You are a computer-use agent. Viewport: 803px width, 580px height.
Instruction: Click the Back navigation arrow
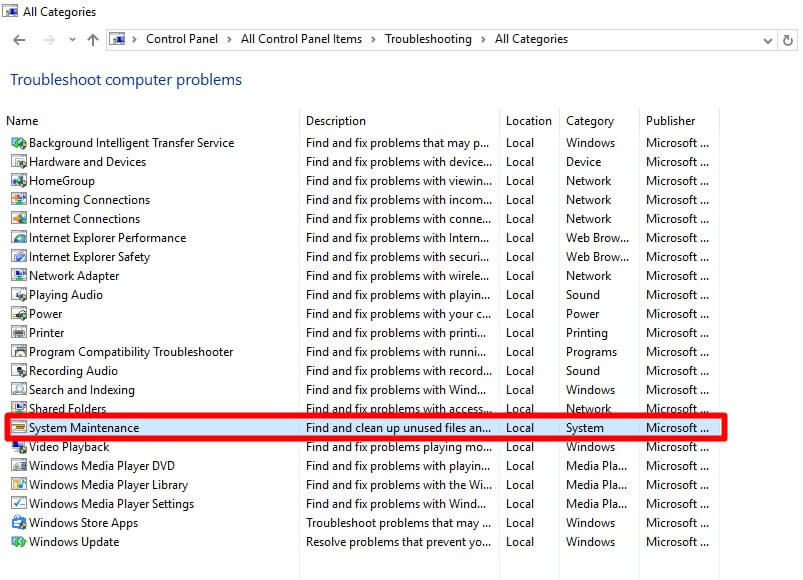(x=19, y=40)
